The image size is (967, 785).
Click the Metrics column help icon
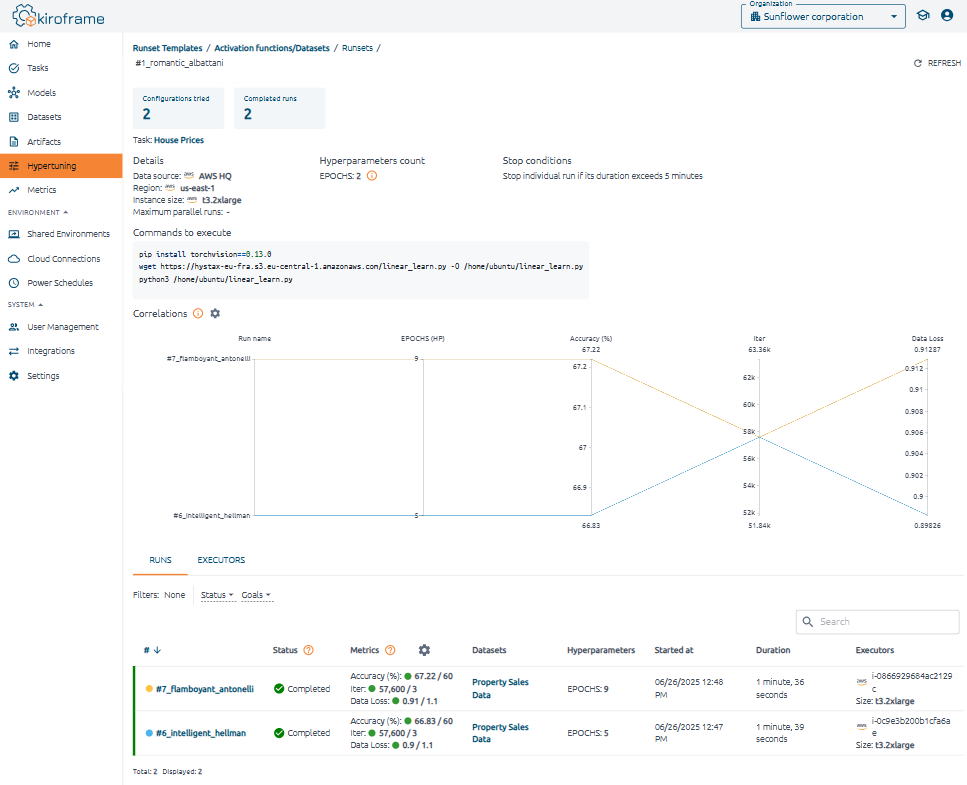coord(390,650)
